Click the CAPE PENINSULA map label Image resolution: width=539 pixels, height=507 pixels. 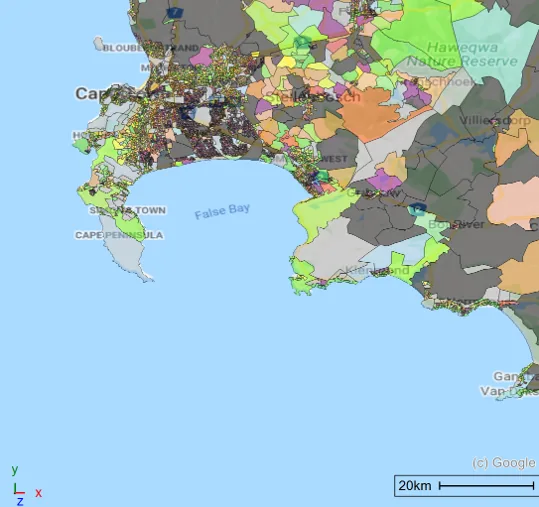119,235
